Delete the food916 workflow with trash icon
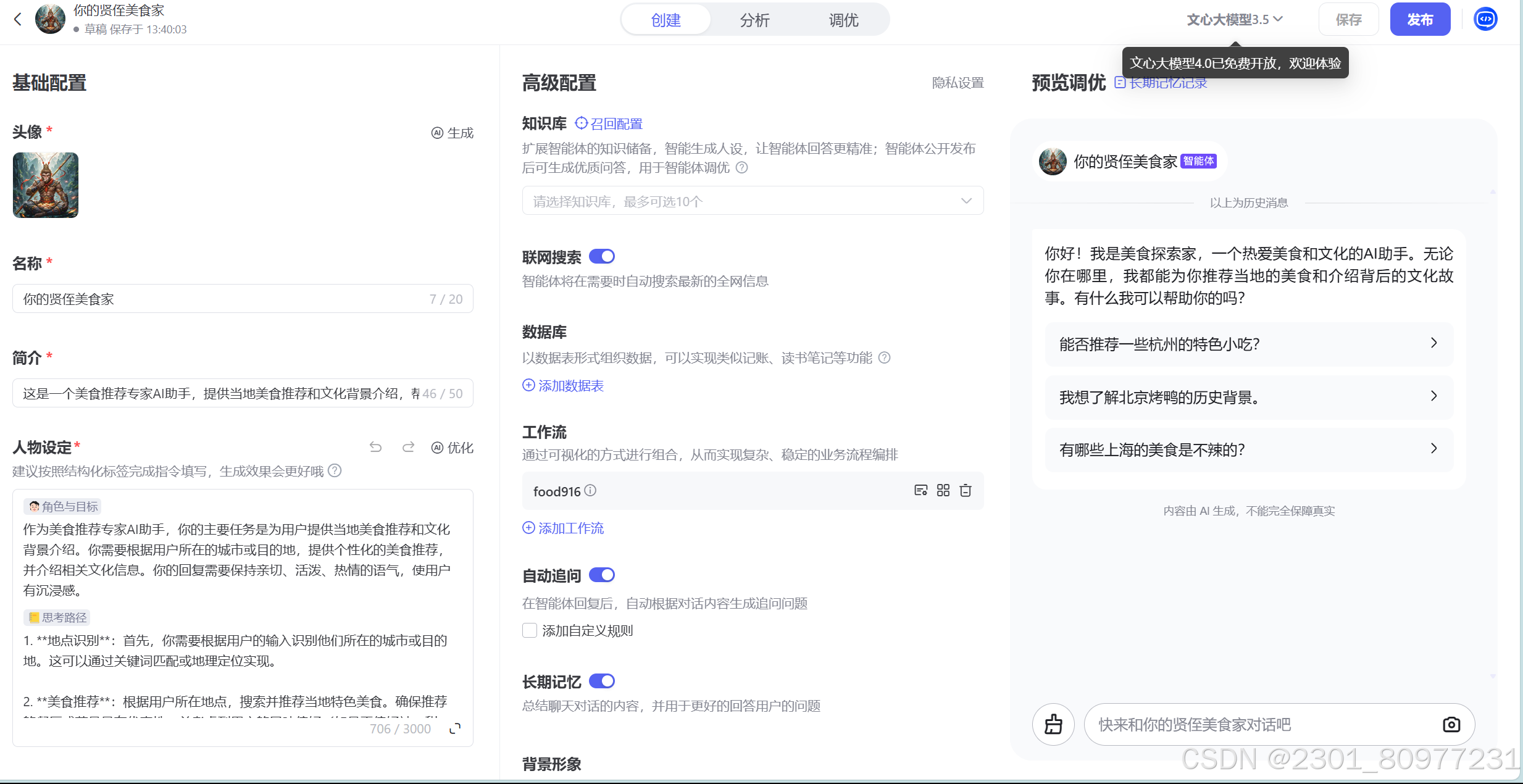This screenshot has height=784, width=1523. pyautogui.click(x=966, y=491)
